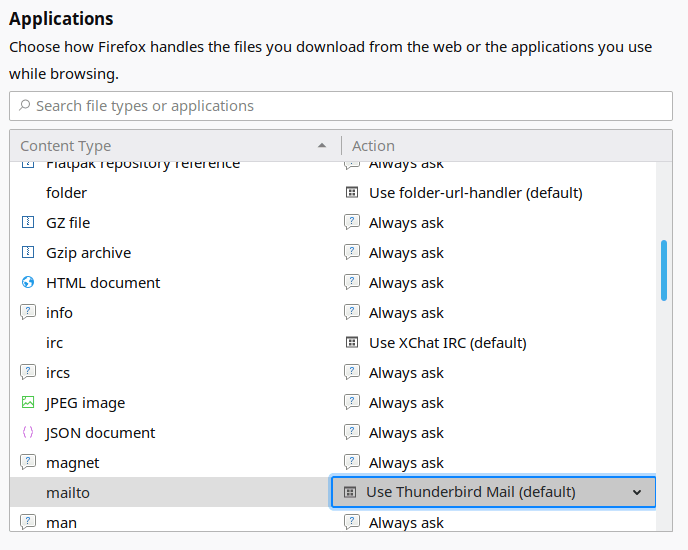Click the applications list vertical scrollbar thumb

point(664,270)
